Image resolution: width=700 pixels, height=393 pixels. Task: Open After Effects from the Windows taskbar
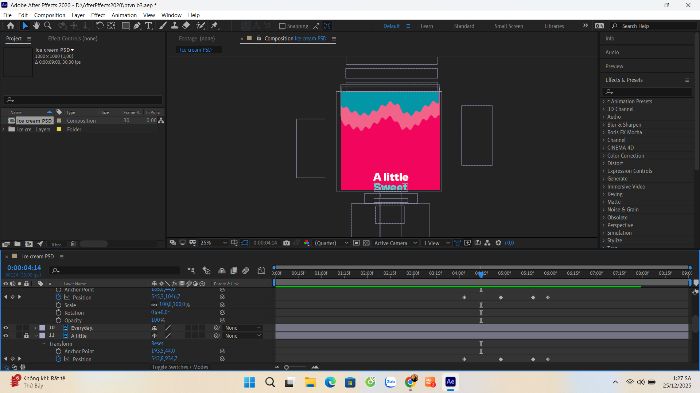pos(450,382)
